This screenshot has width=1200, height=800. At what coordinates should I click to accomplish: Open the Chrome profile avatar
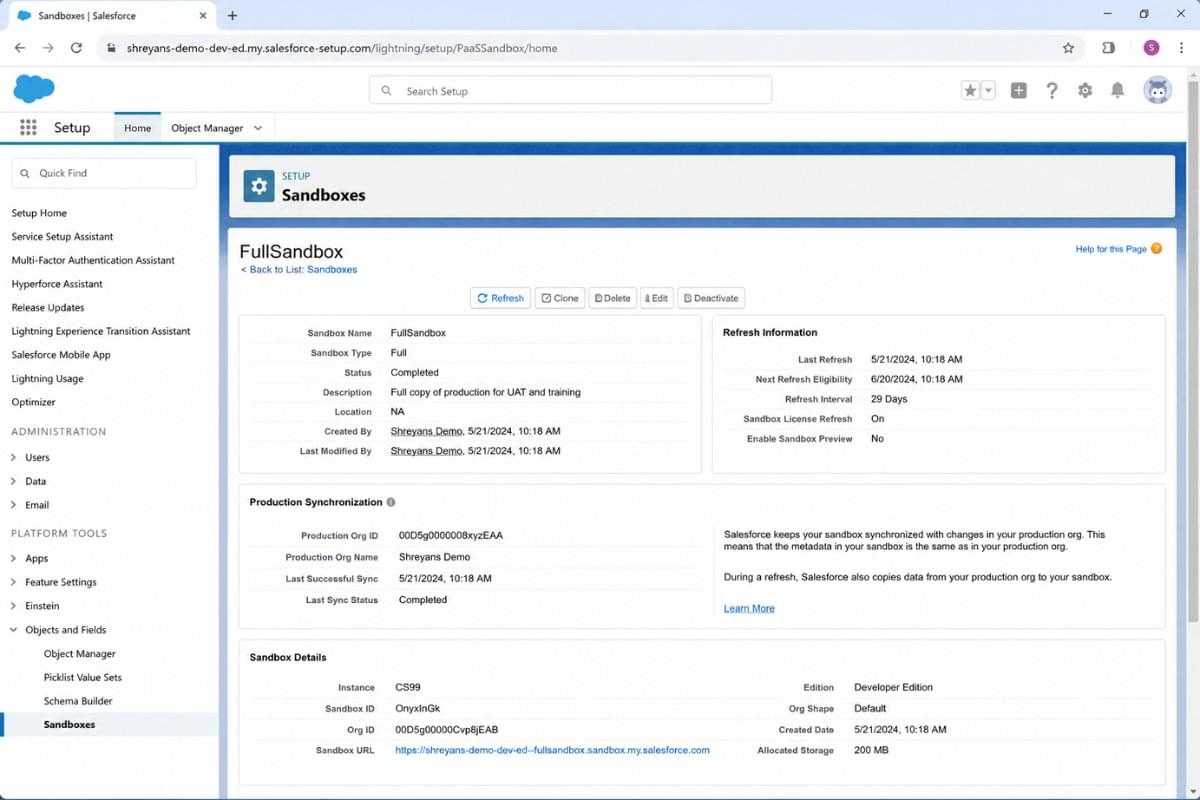[1151, 48]
